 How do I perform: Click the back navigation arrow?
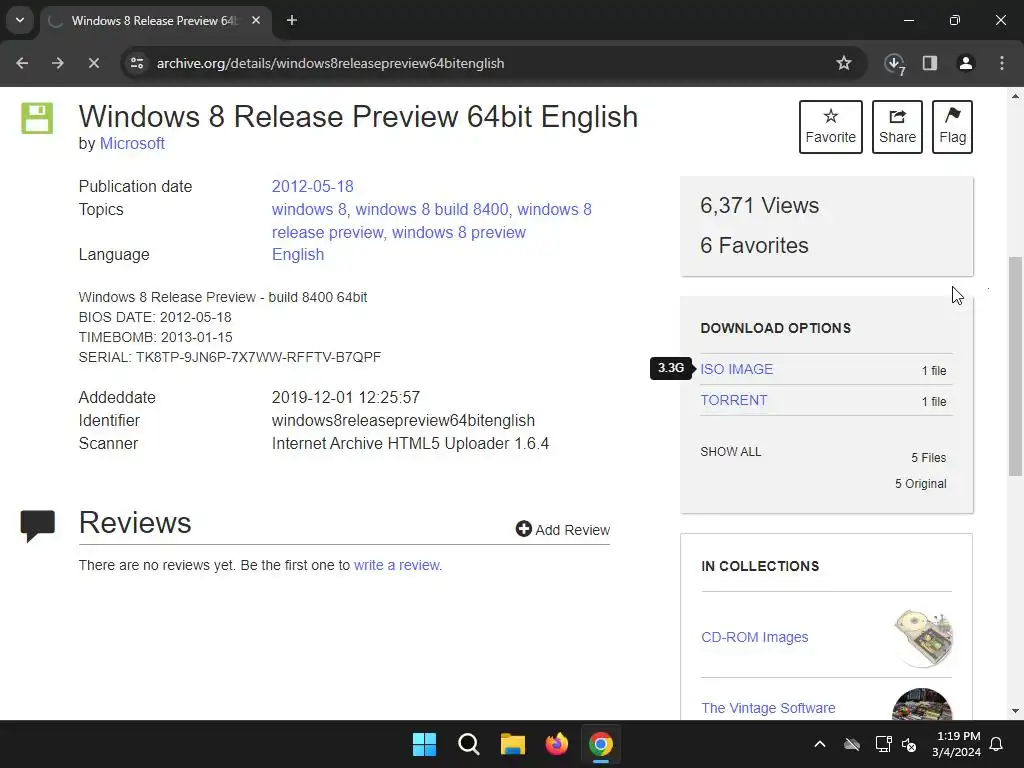coord(22,63)
